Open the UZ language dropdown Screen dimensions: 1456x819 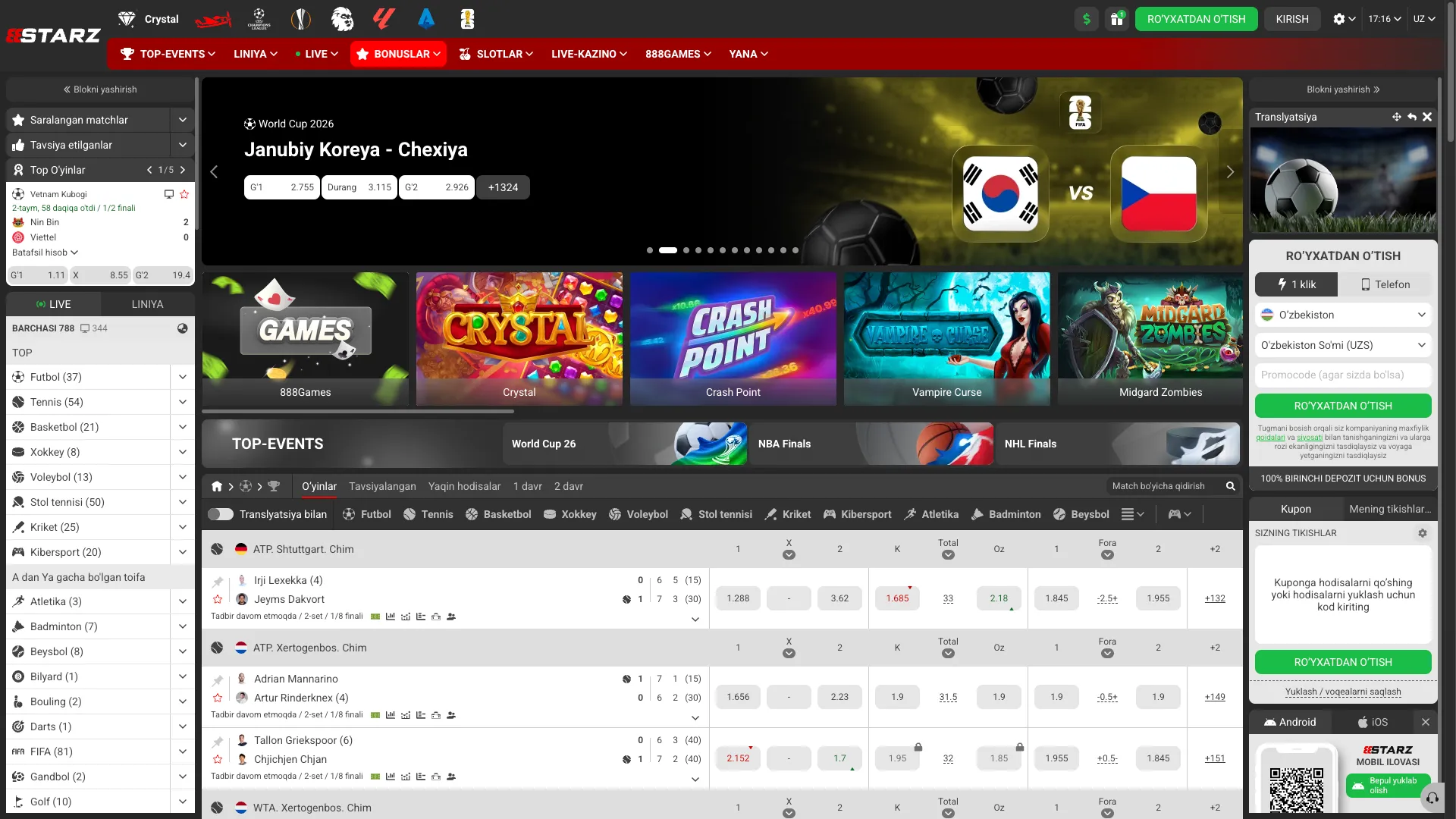(x=1424, y=19)
